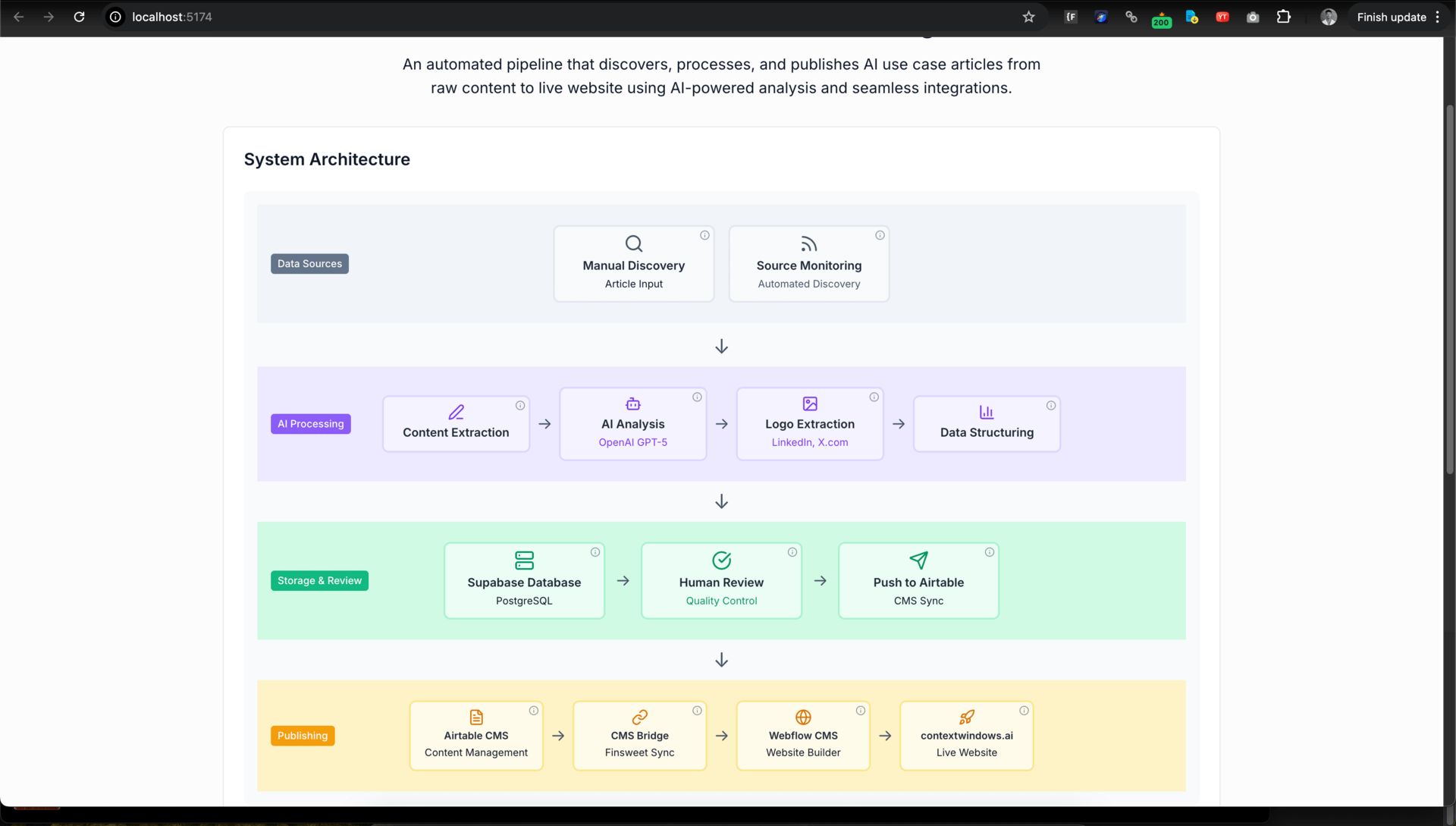Click the pencil icon in Content Extraction
The width and height of the screenshot is (1456, 826).
pos(456,412)
